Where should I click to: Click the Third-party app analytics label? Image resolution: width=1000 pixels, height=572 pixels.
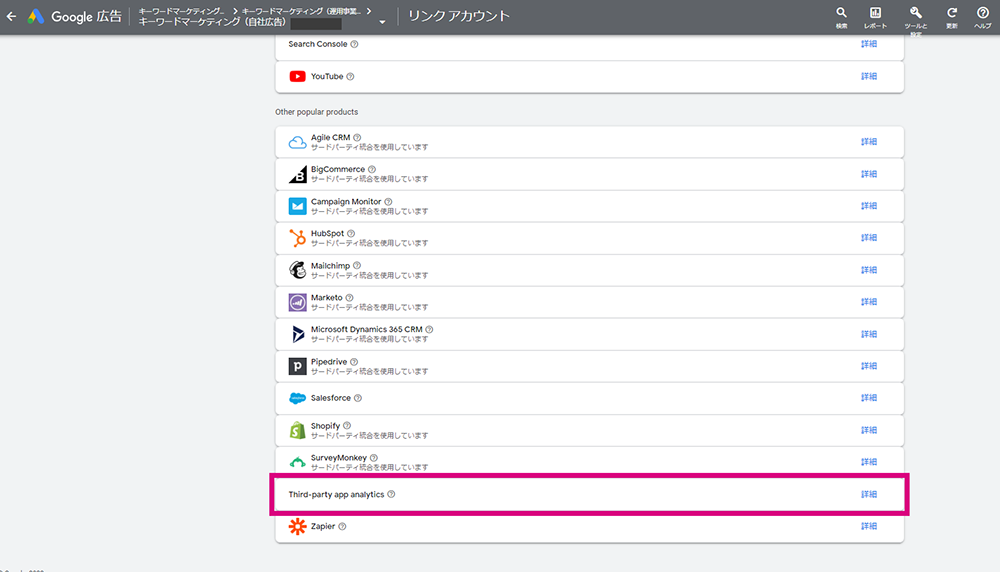pos(336,494)
